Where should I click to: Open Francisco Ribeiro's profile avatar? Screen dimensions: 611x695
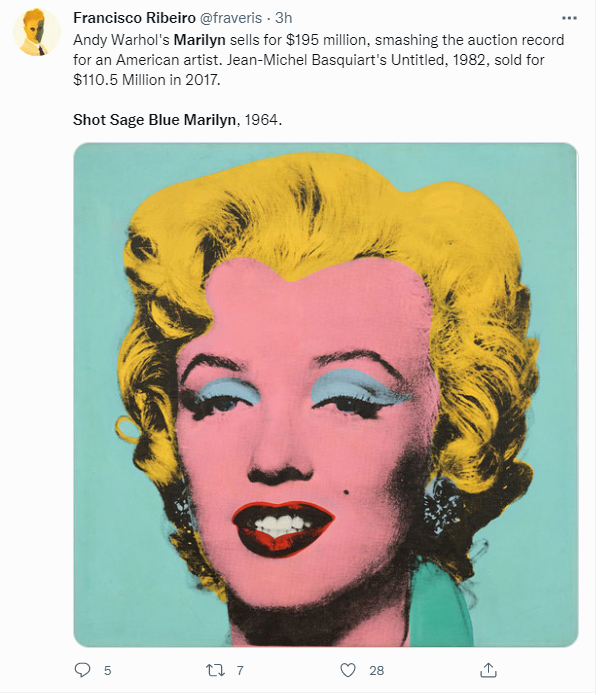click(37, 32)
